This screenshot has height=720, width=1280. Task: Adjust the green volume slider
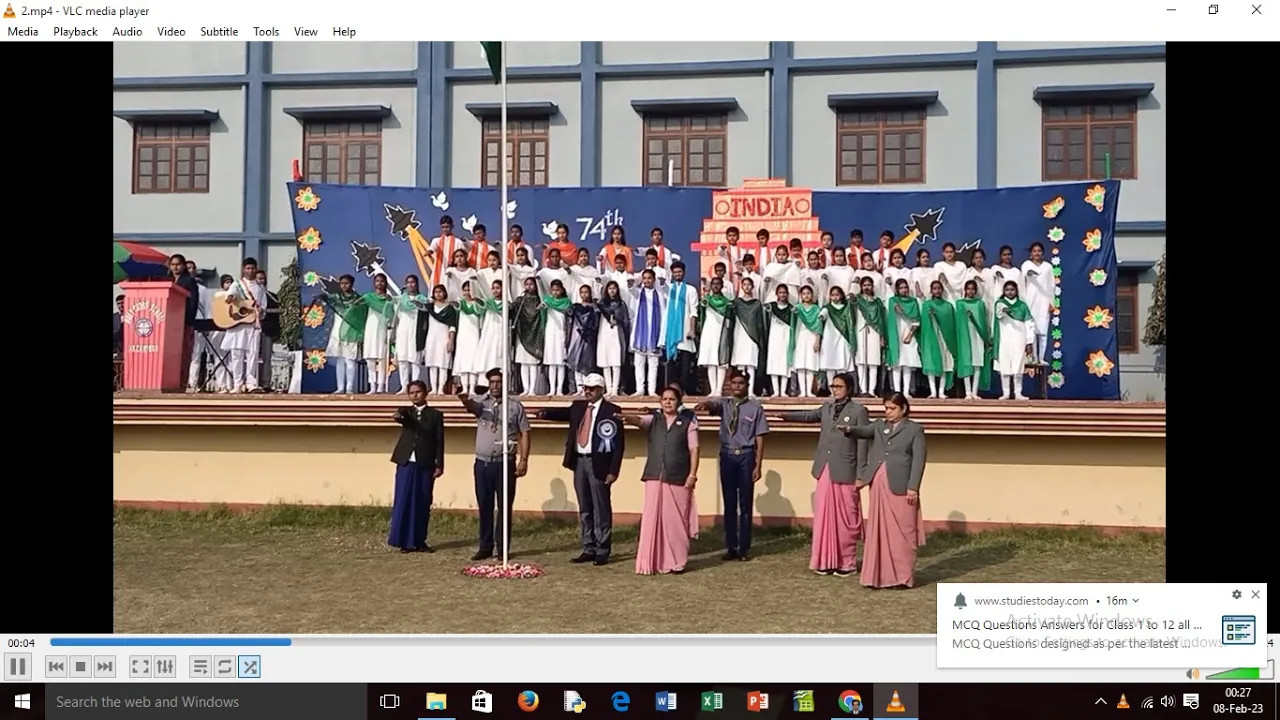(1238, 673)
